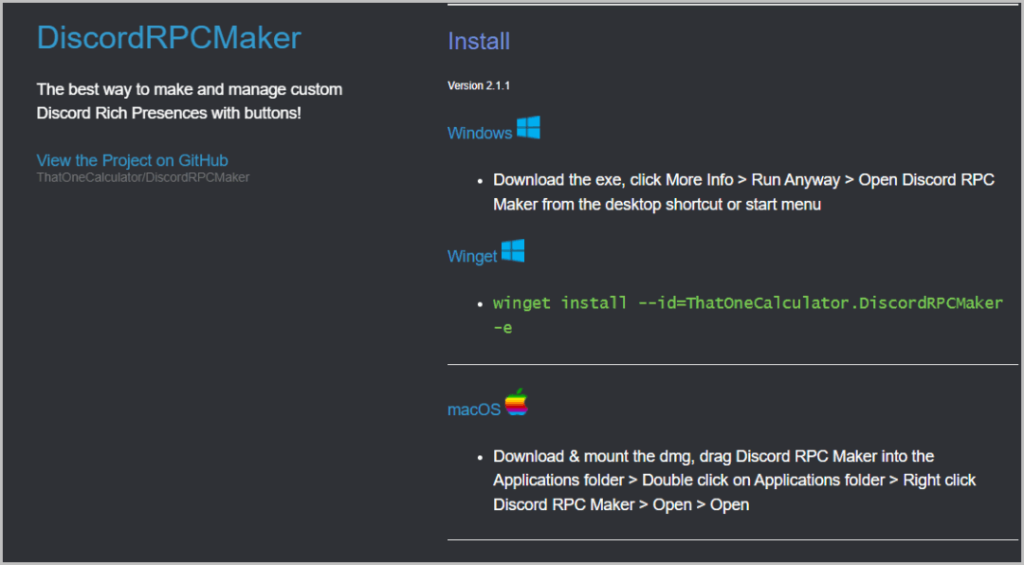Image resolution: width=1024 pixels, height=565 pixels.
Task: Click the Install heading
Action: (479, 41)
